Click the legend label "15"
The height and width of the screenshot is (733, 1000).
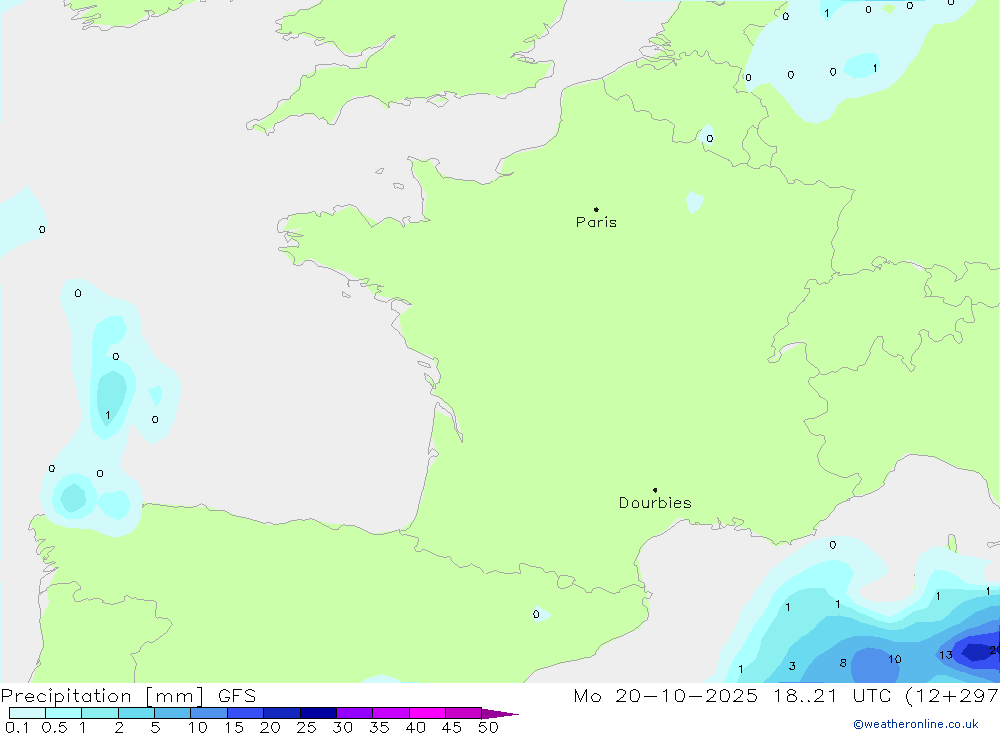tap(234, 727)
